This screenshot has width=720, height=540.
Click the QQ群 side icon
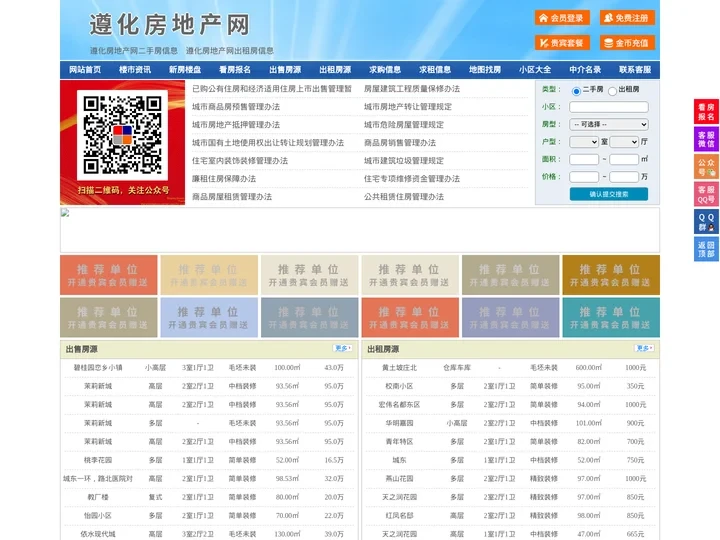(x=706, y=222)
